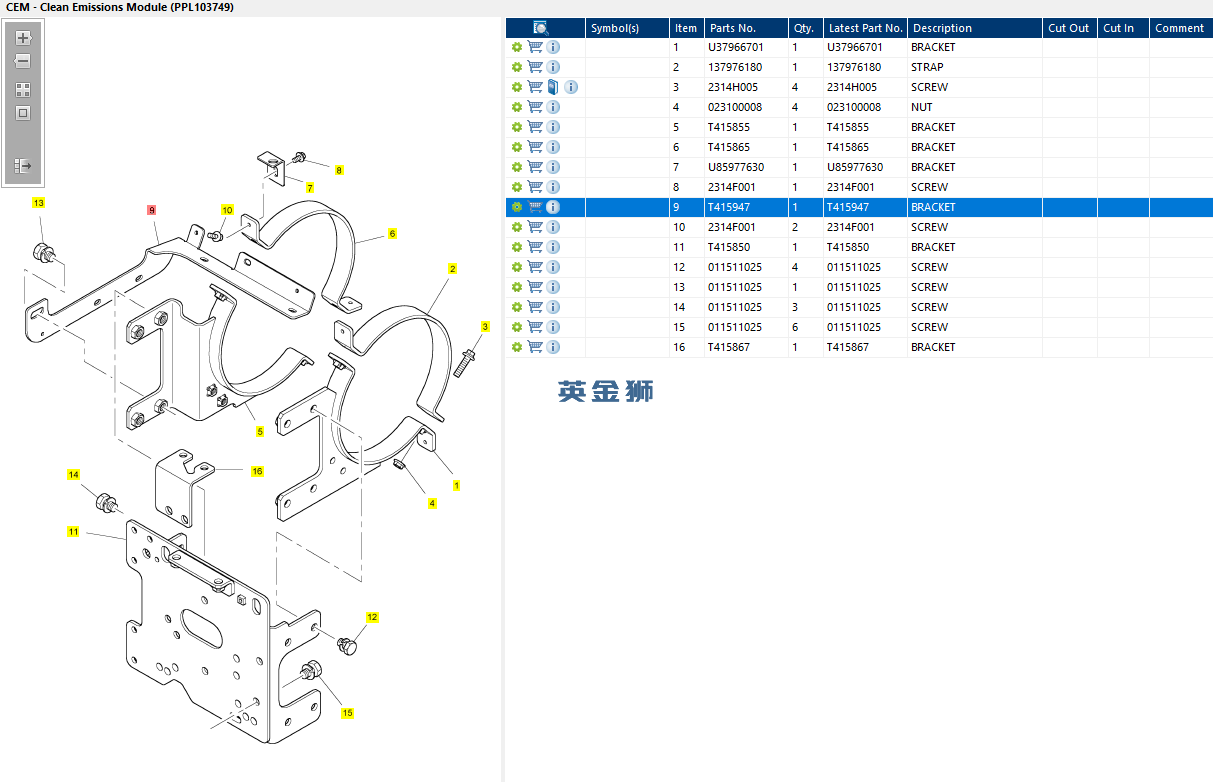Show info for item 12 screw
This screenshot has height=782, width=1213.
click(x=553, y=267)
